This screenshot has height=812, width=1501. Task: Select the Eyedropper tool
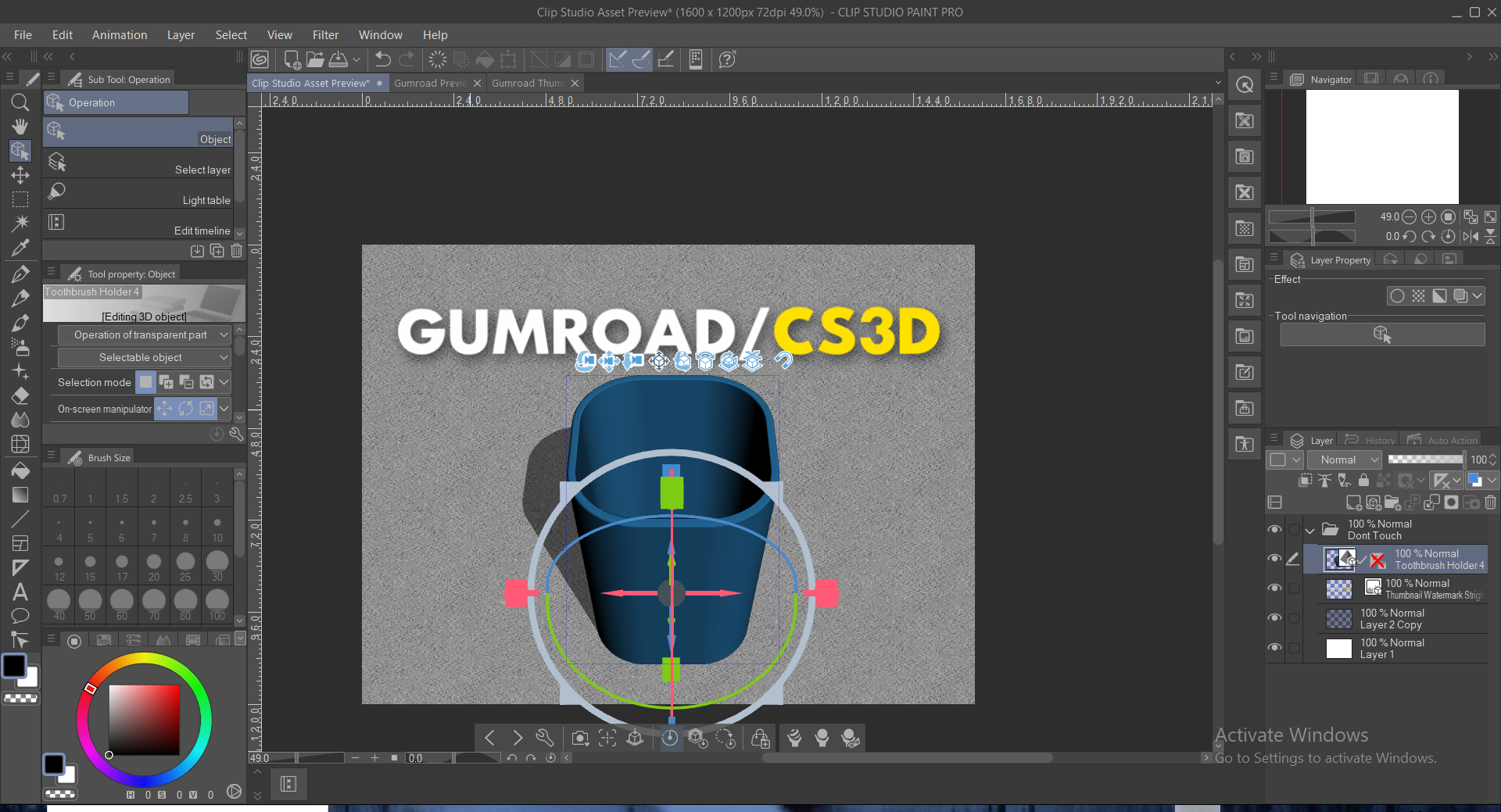[x=20, y=249]
